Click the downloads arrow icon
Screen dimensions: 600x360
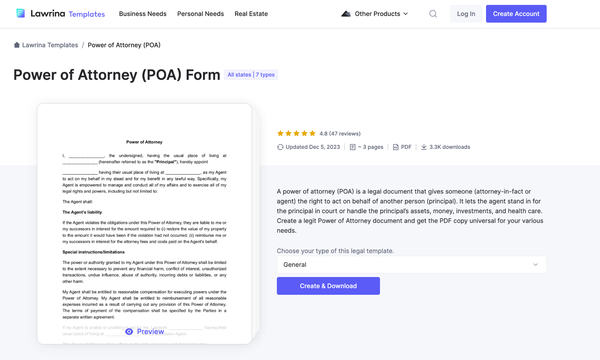[424, 147]
